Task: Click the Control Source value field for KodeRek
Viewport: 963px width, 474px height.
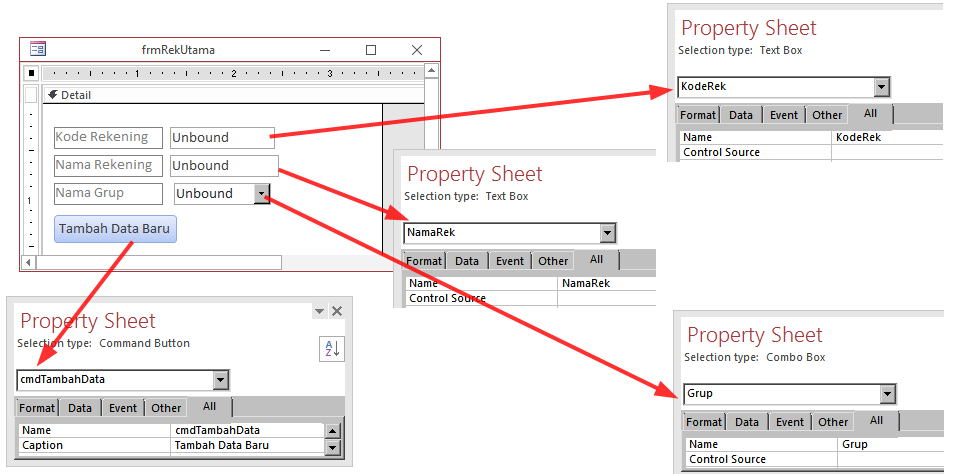Action: point(887,152)
